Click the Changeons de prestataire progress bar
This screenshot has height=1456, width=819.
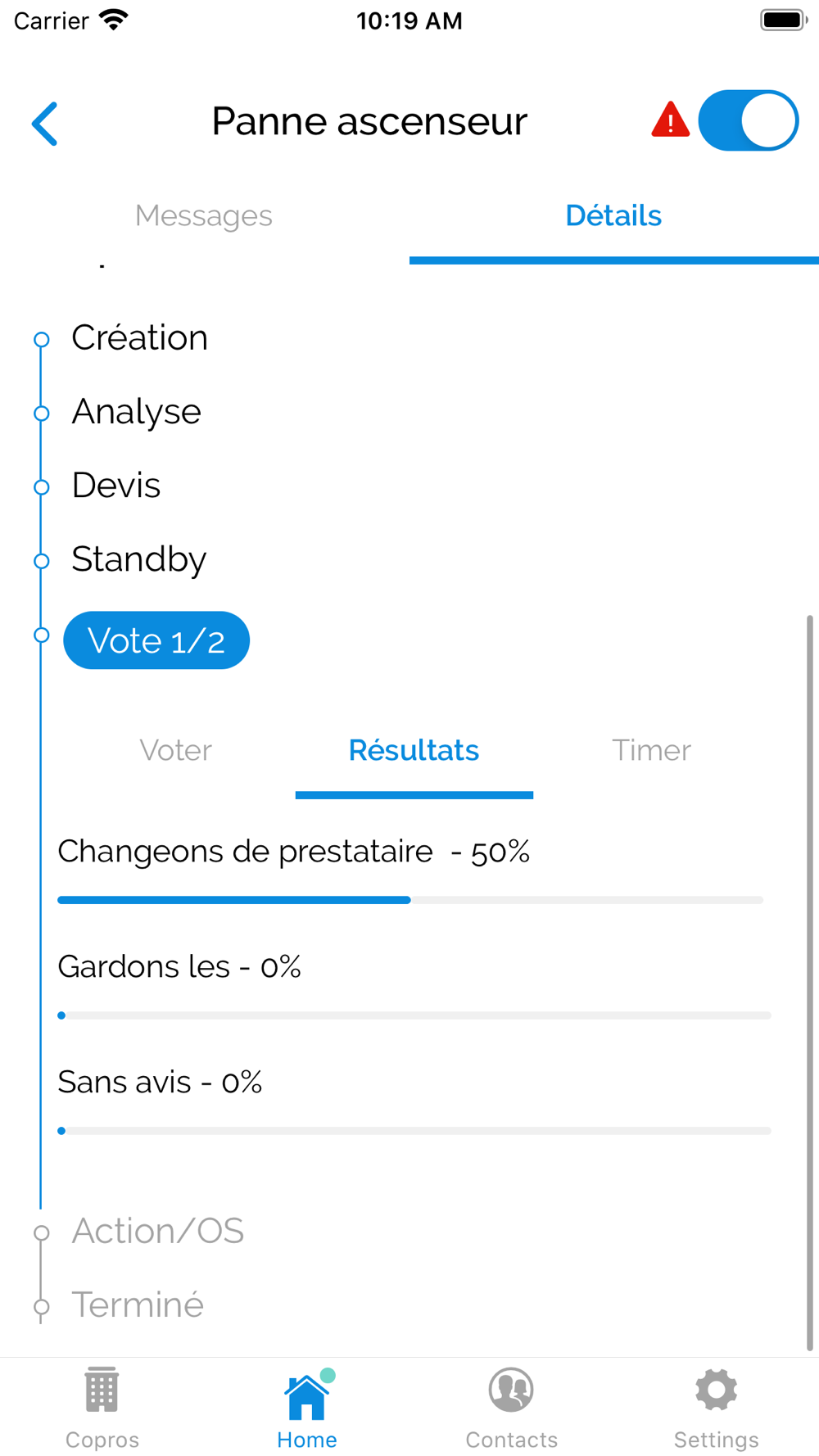pyautogui.click(x=409, y=900)
